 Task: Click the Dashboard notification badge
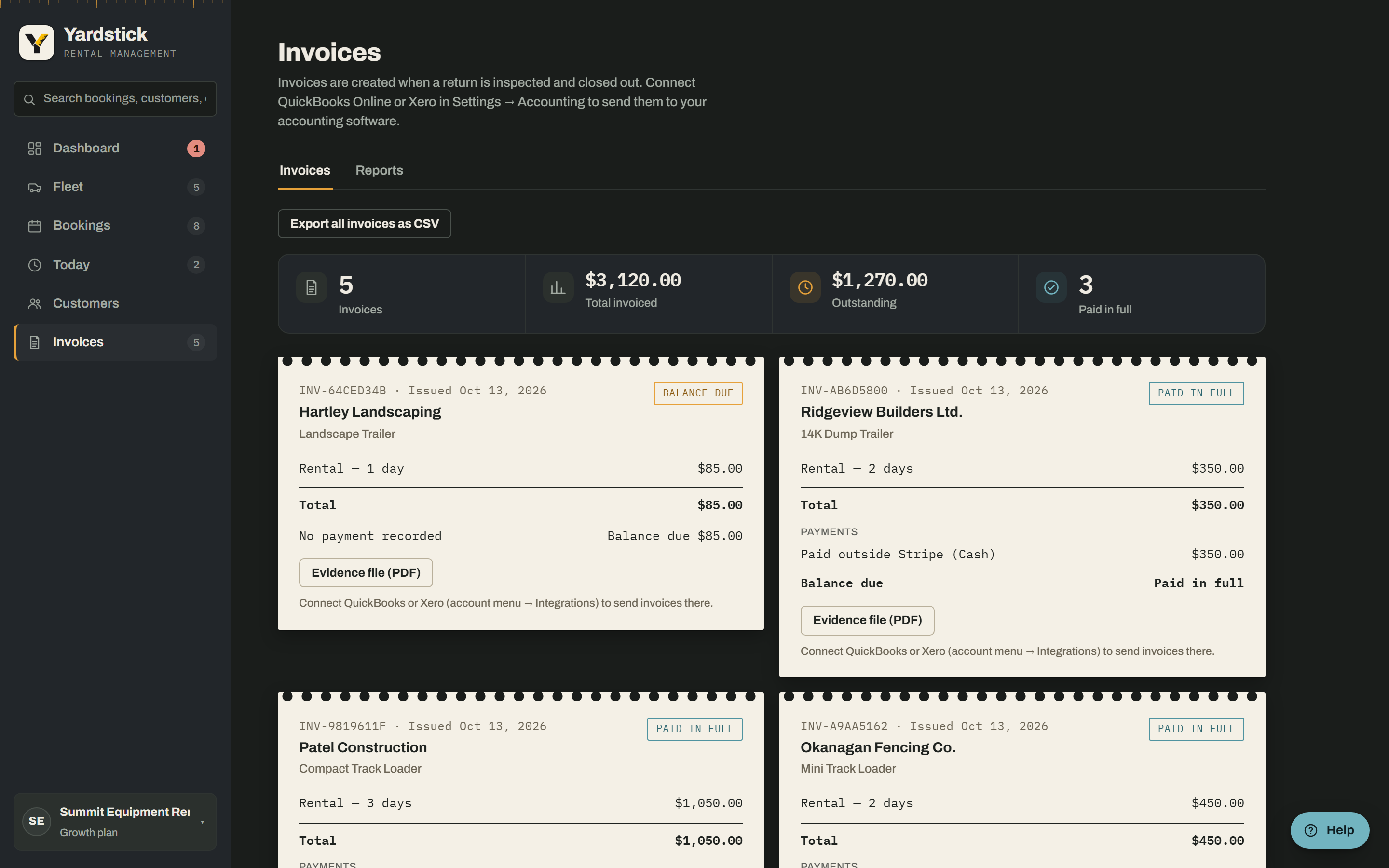[196, 149]
